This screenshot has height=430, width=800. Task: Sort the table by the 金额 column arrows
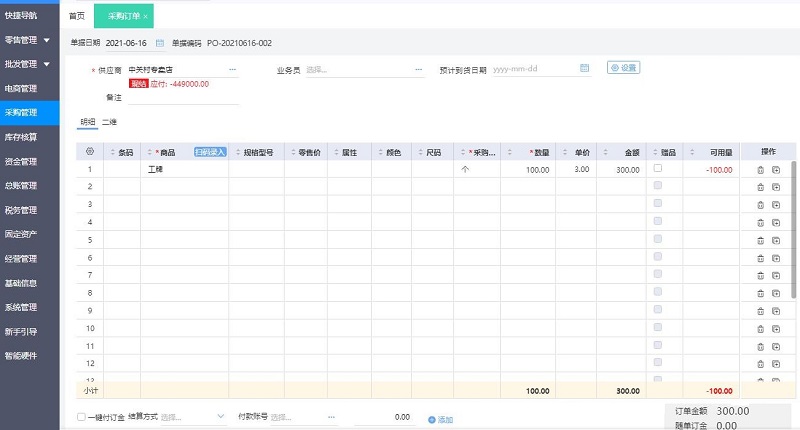[x=606, y=152]
